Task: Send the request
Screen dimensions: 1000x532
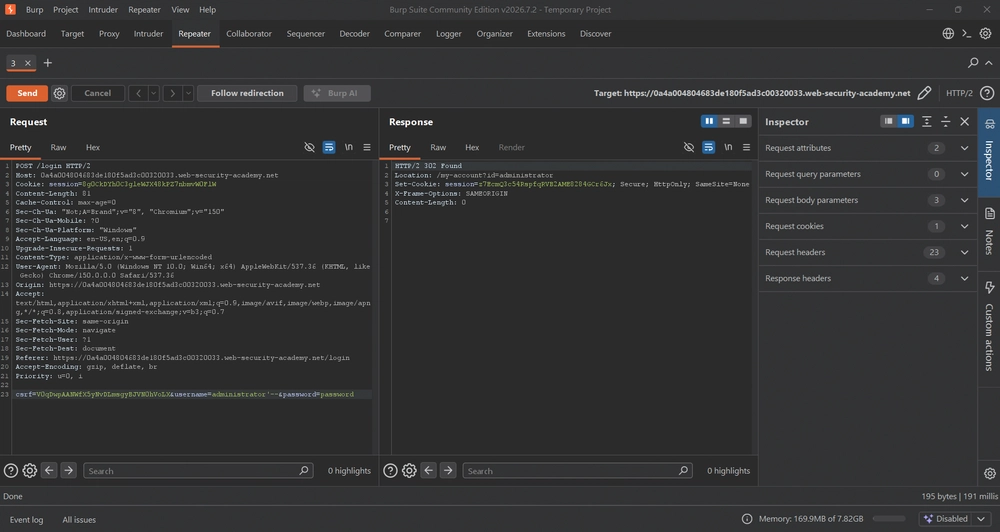Action: pyautogui.click(x=27, y=93)
